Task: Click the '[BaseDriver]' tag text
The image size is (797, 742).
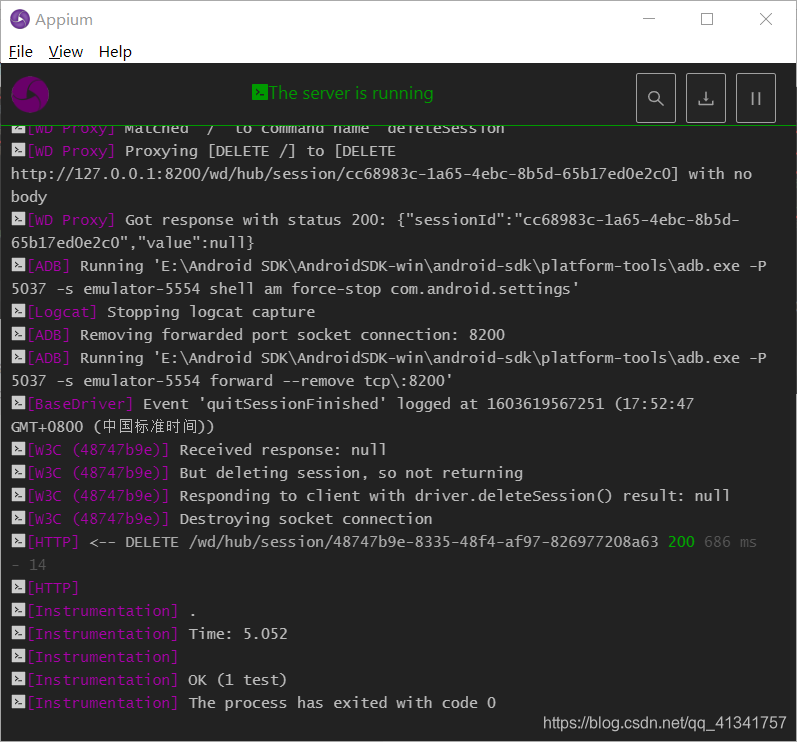Action: point(80,404)
